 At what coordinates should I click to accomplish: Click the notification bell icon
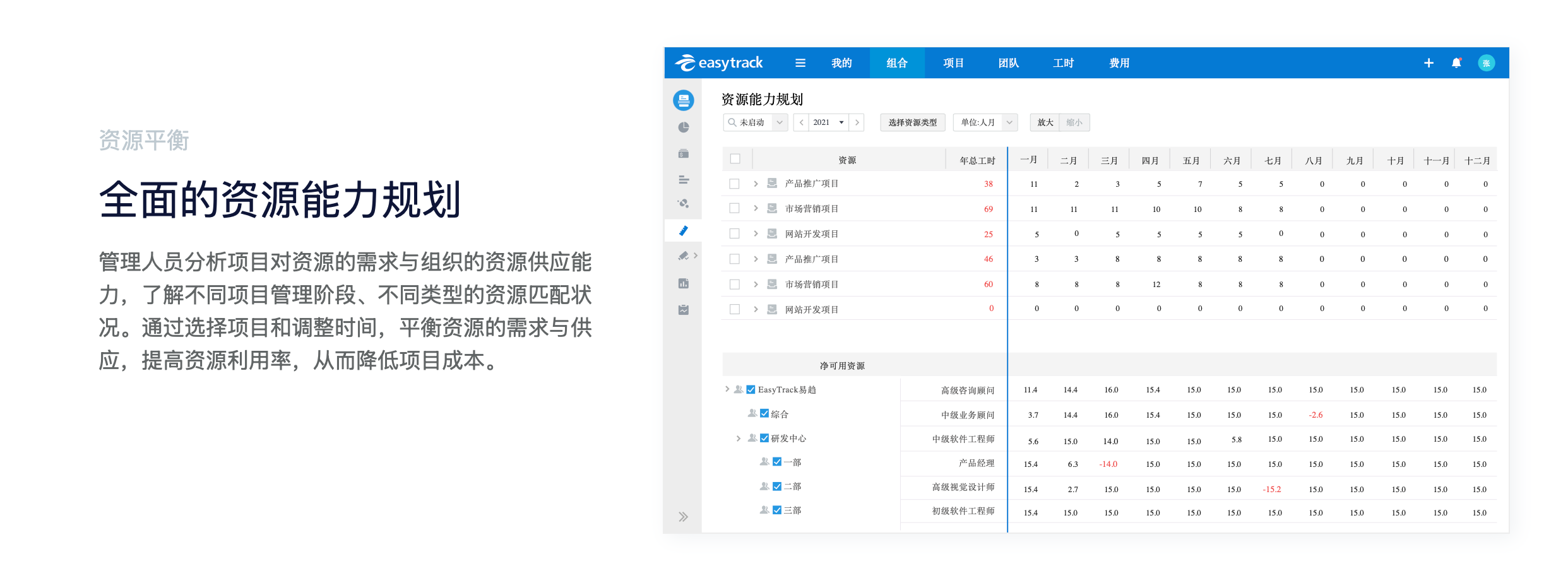click(x=1456, y=63)
